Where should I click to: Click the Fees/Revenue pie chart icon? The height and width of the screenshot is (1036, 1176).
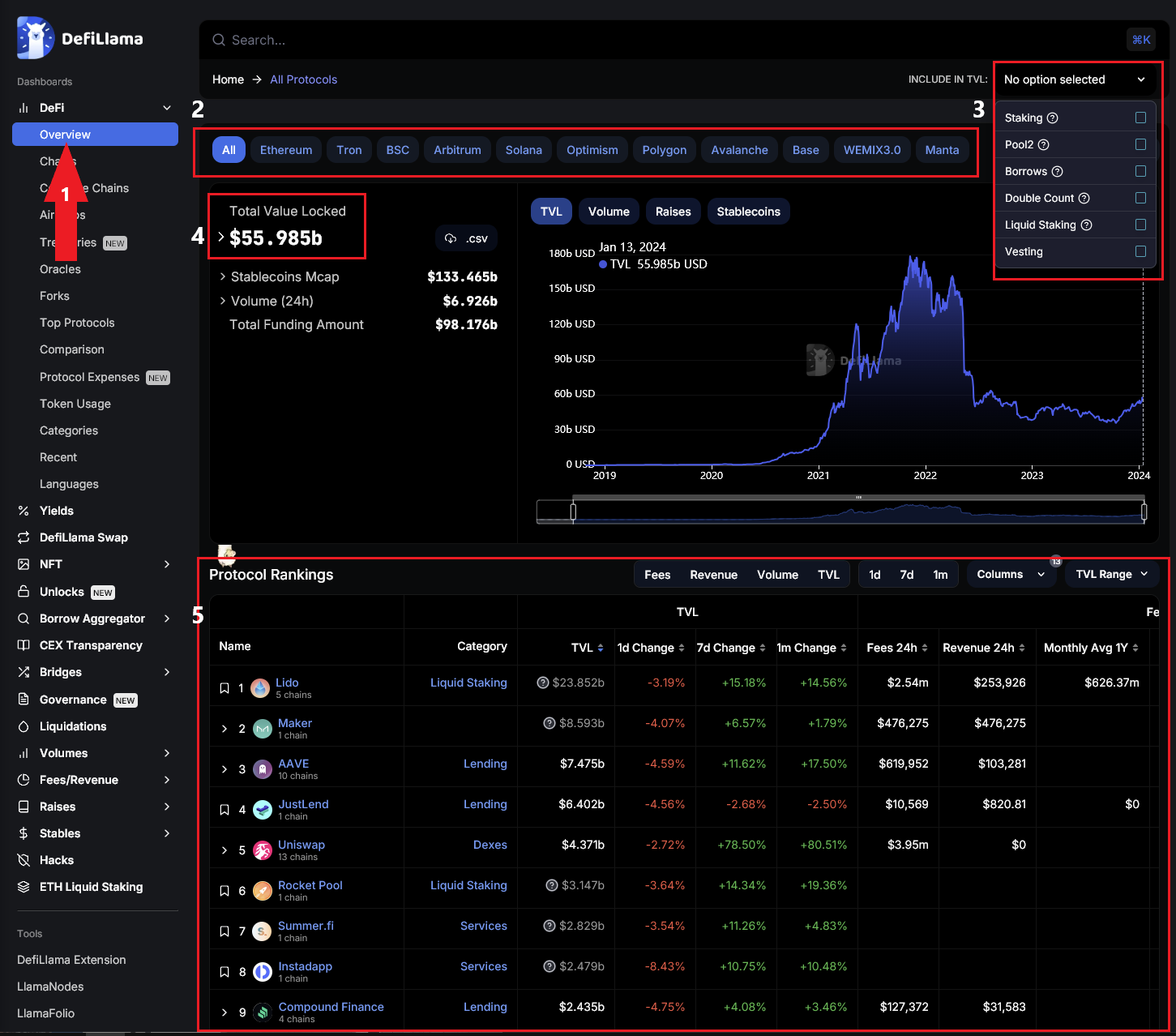pyautogui.click(x=24, y=780)
